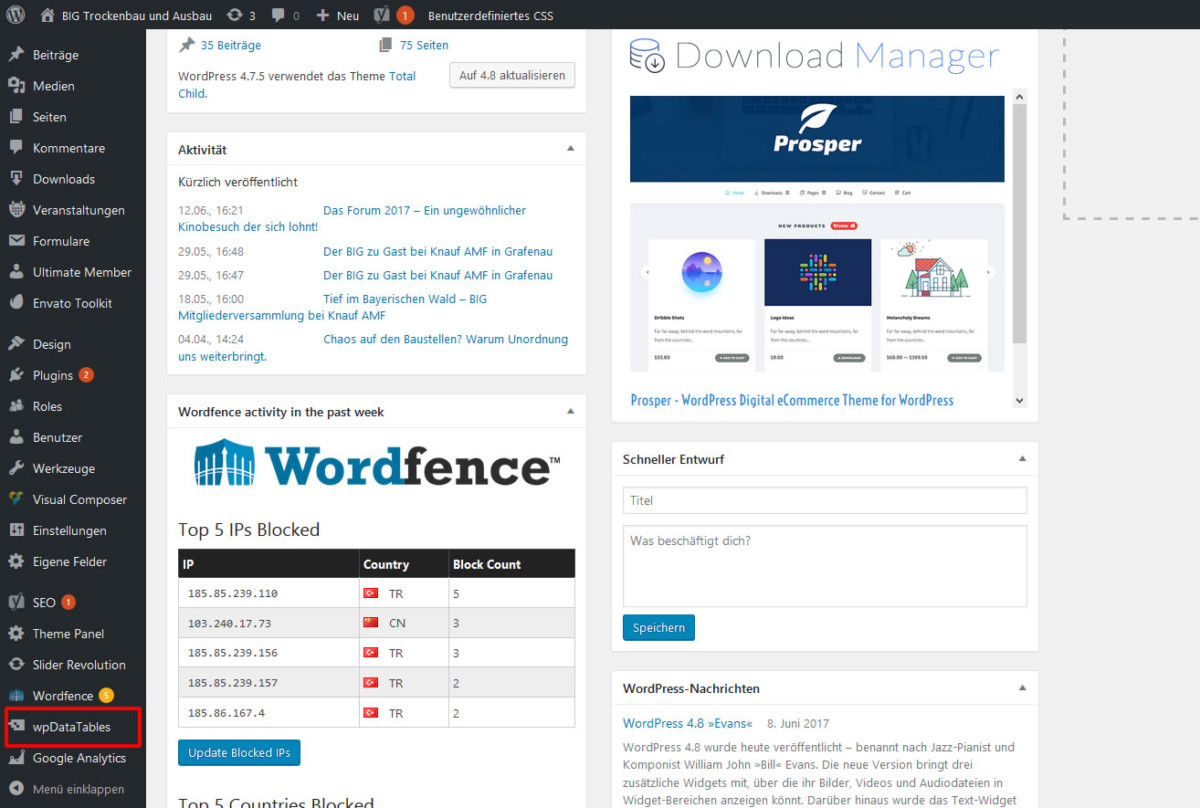1200x808 pixels.
Task: Click the Slider Revolution refresh icon
Action: point(16,665)
